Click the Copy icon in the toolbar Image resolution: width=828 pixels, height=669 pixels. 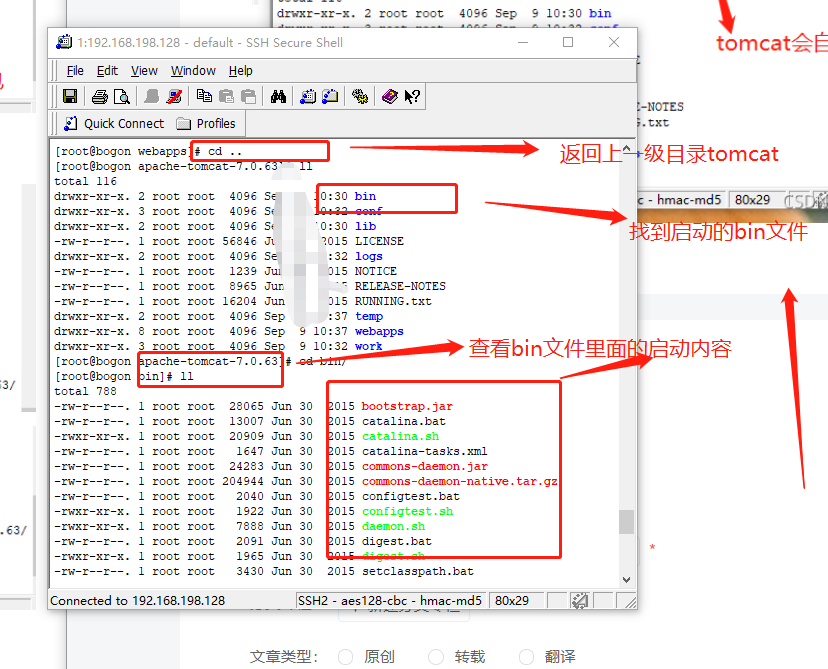[204, 96]
